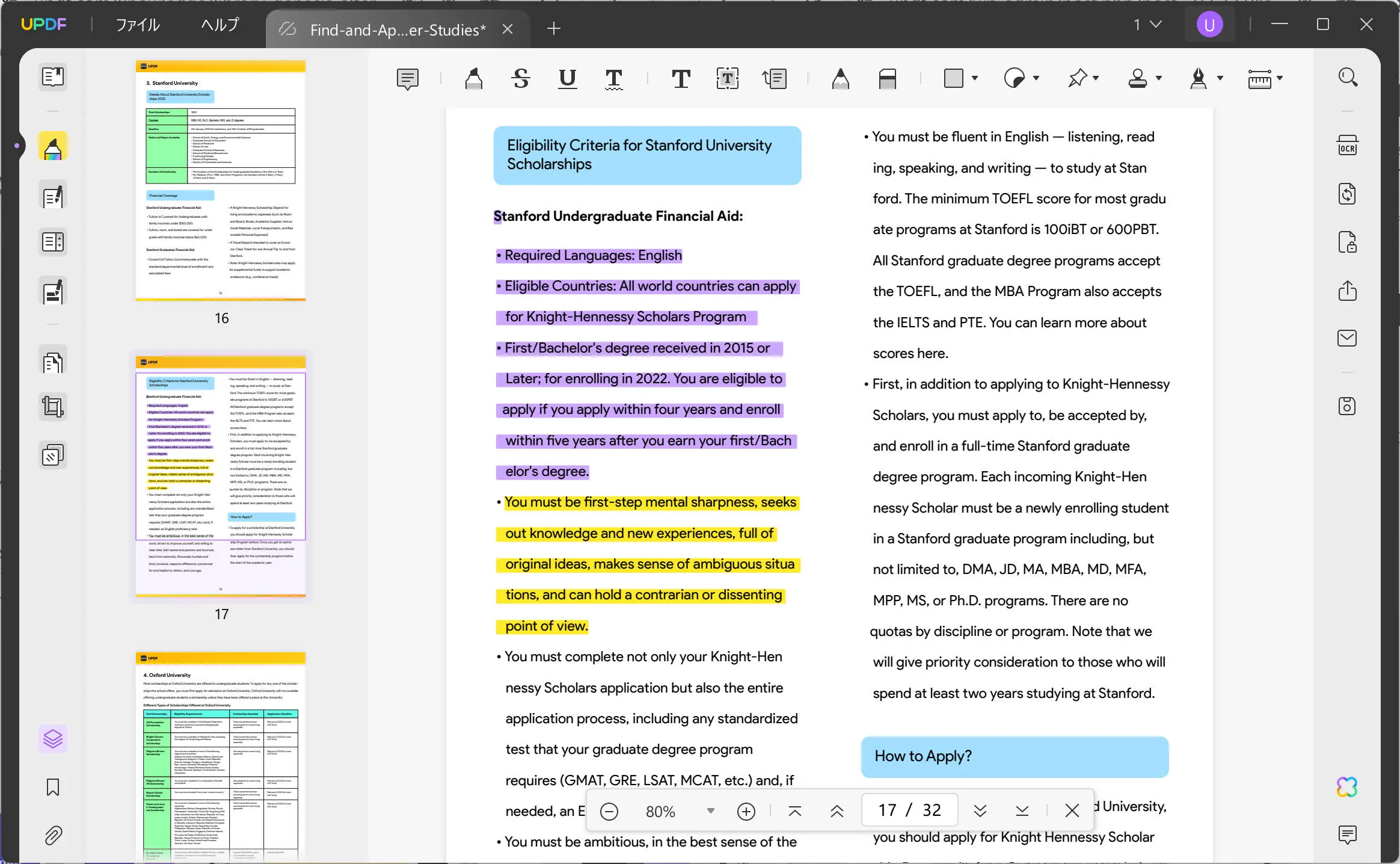1400x864 pixels.
Task: Open the Edit PDF mode icon
Action: [x=53, y=196]
